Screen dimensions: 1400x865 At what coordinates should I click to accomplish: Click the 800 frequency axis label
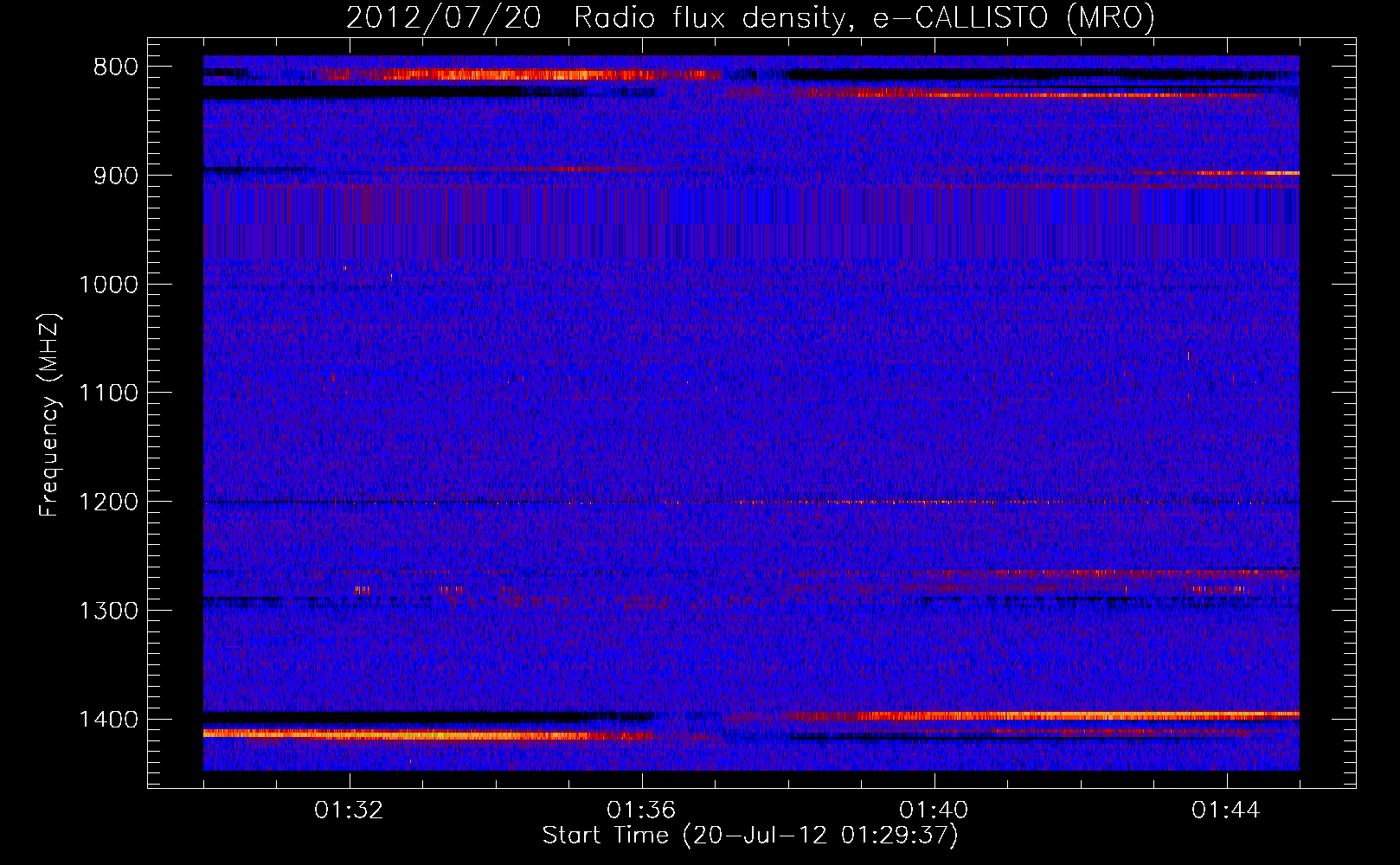point(116,67)
